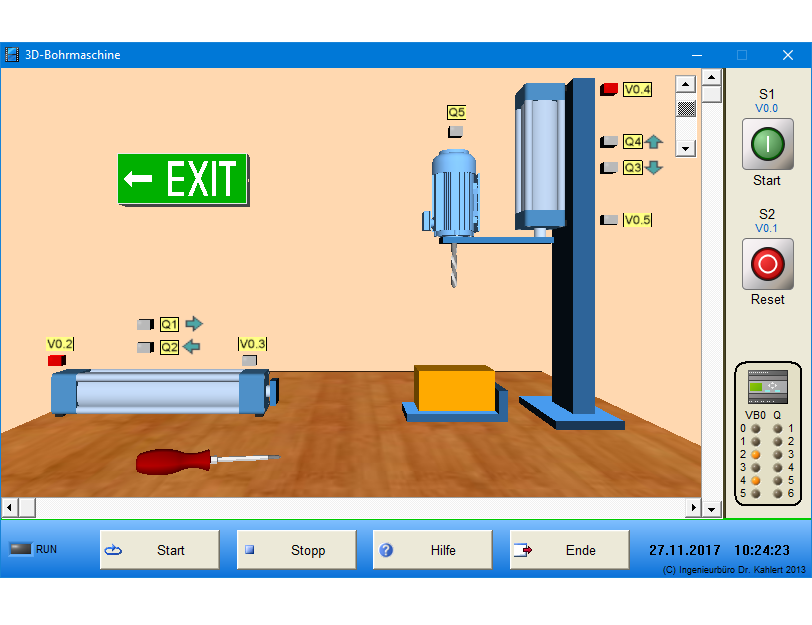Click the lit VB0 bit 4 LED
This screenshot has height=625, width=812.
756,481
